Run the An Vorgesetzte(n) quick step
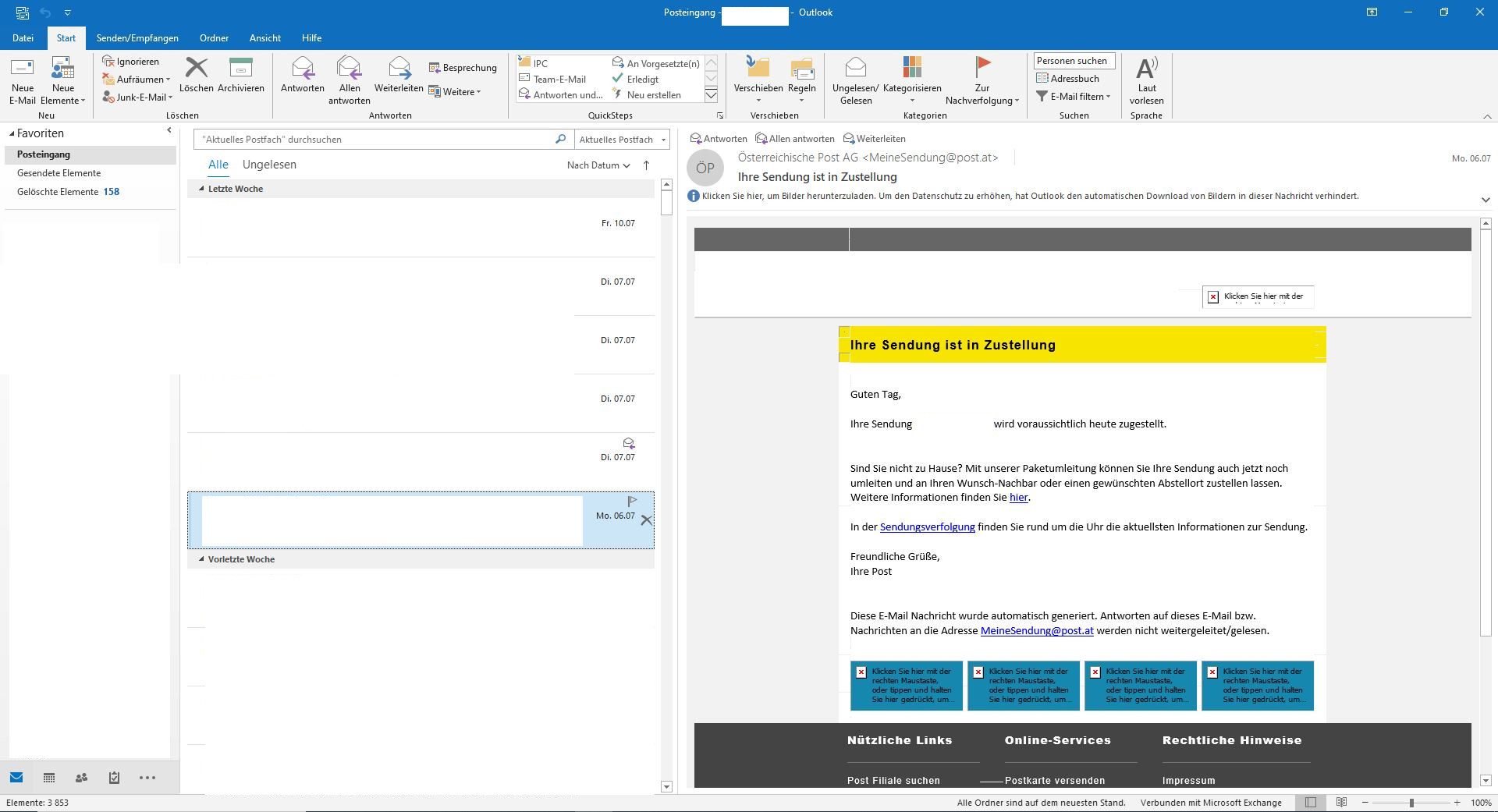The height and width of the screenshot is (812, 1498). tap(656, 63)
